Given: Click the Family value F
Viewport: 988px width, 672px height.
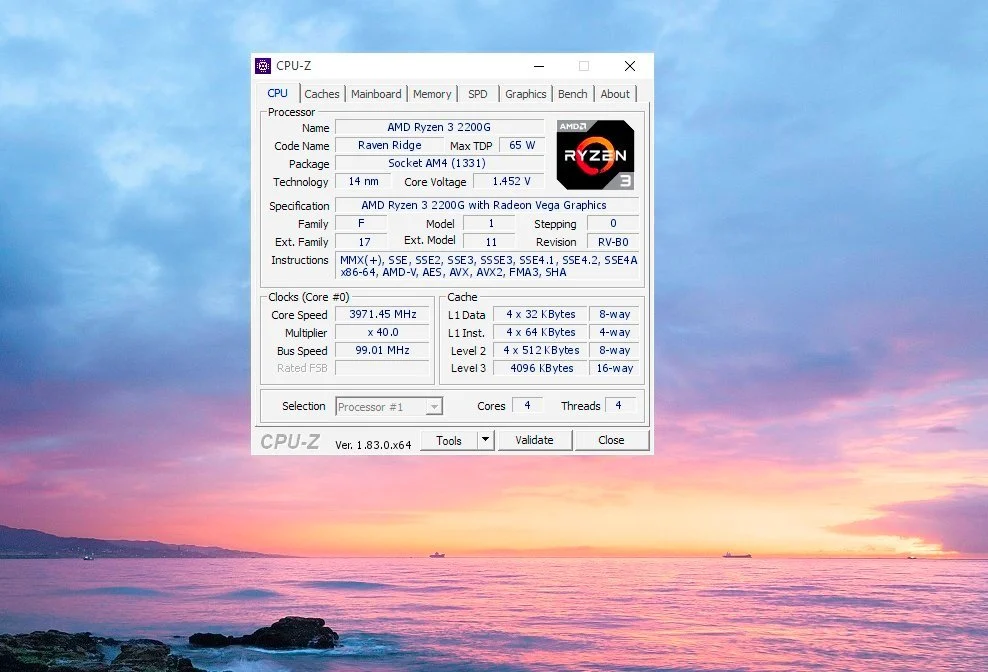Looking at the screenshot, I should (x=362, y=223).
